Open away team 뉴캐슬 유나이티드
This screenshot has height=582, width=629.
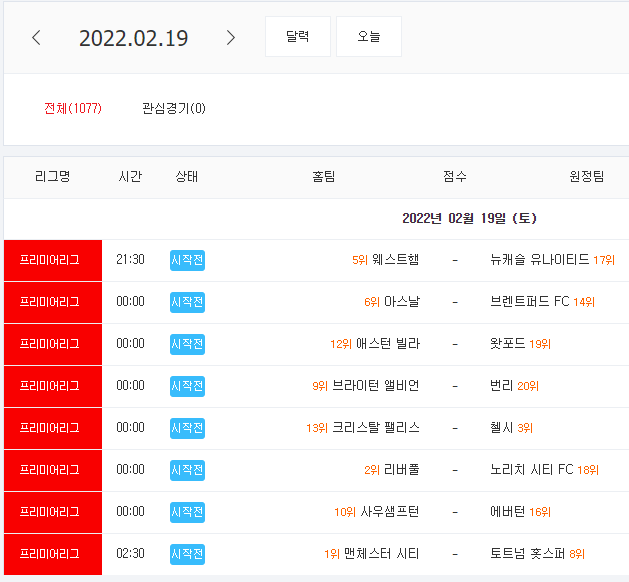point(540,260)
